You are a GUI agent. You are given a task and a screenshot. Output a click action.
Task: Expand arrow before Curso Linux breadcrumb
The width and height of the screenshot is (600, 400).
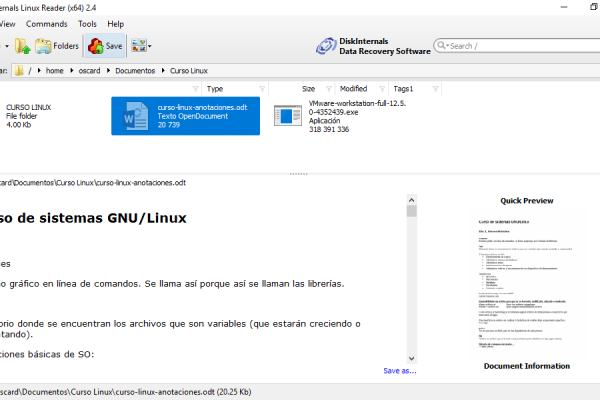(x=163, y=71)
